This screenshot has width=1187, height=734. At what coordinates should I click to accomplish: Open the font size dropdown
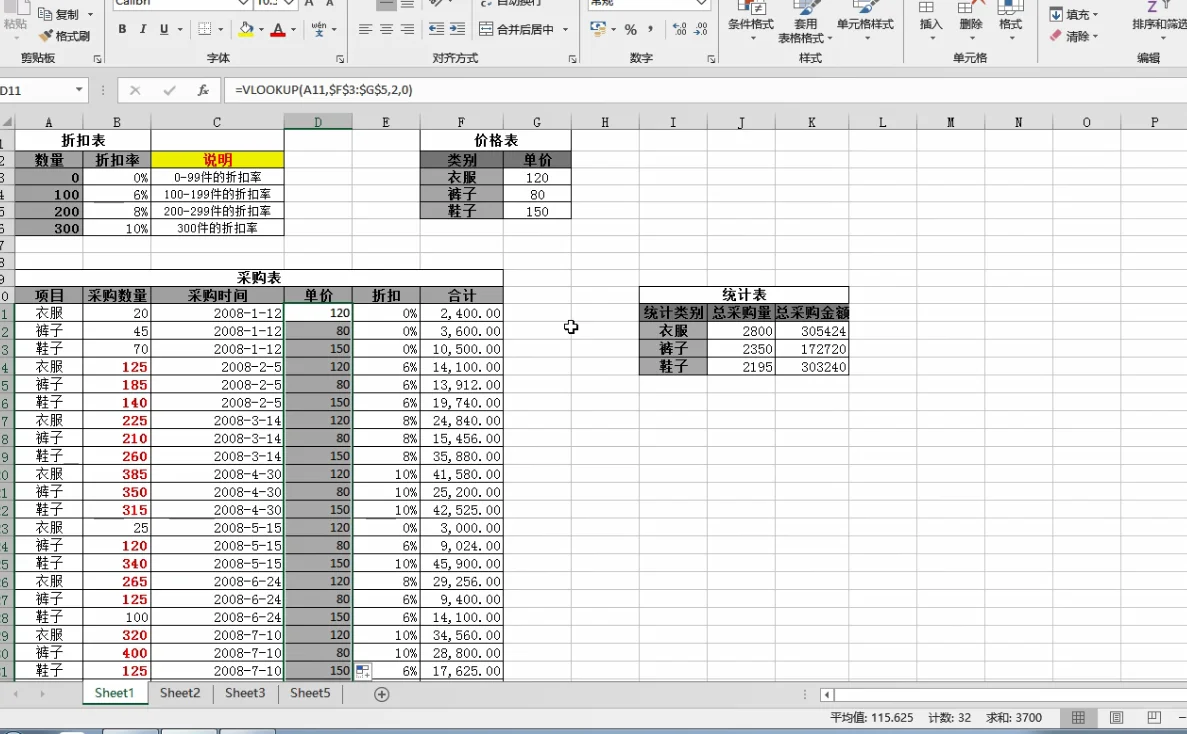(288, 3)
